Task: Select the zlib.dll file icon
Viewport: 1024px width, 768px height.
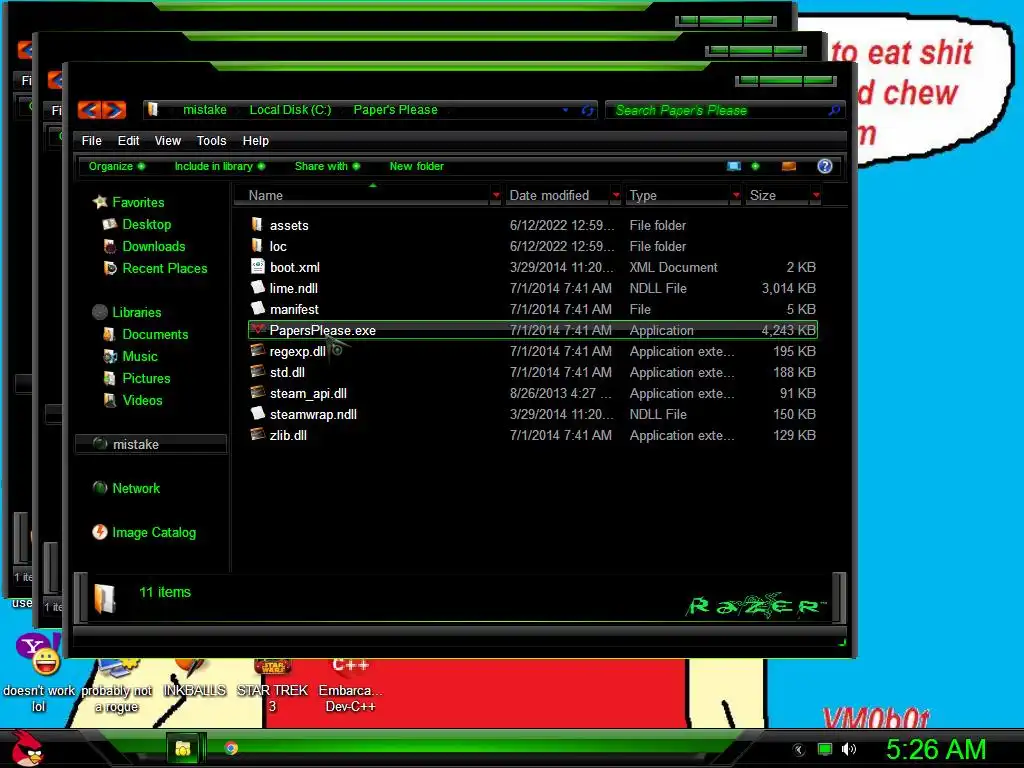Action: click(x=258, y=434)
